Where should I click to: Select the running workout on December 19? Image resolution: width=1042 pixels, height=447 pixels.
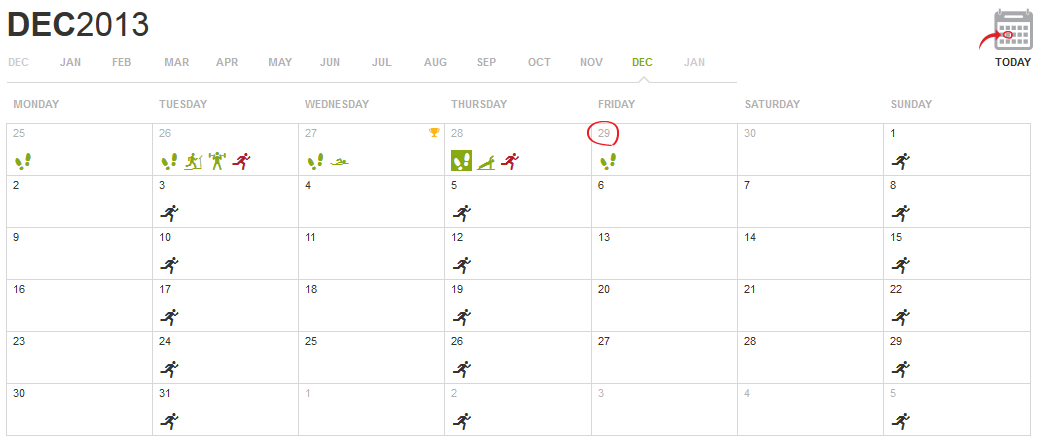(x=461, y=316)
